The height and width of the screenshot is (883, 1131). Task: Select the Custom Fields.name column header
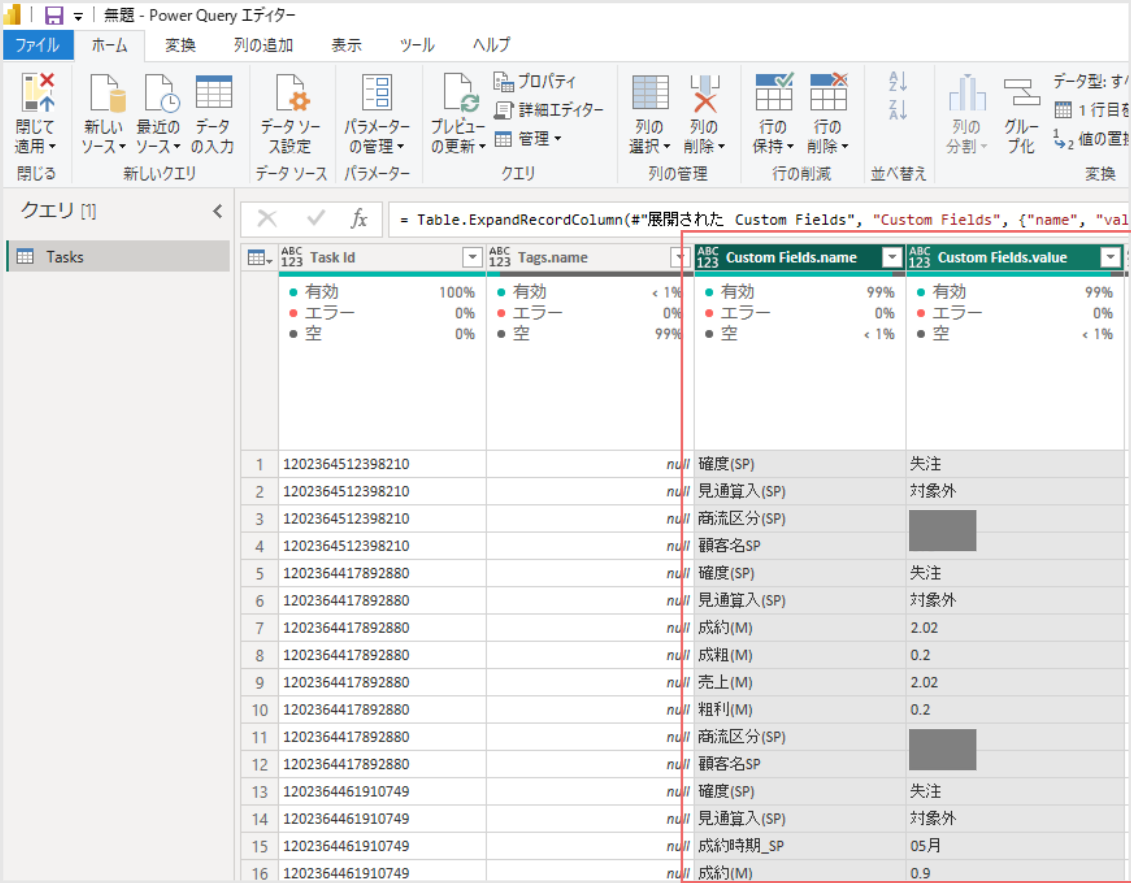[799, 258]
